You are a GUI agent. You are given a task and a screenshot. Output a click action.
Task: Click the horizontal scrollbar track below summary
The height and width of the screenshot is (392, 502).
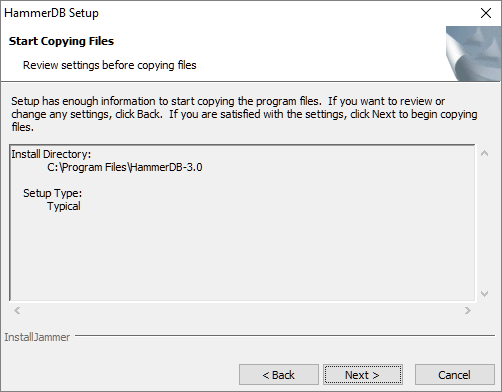(242, 311)
